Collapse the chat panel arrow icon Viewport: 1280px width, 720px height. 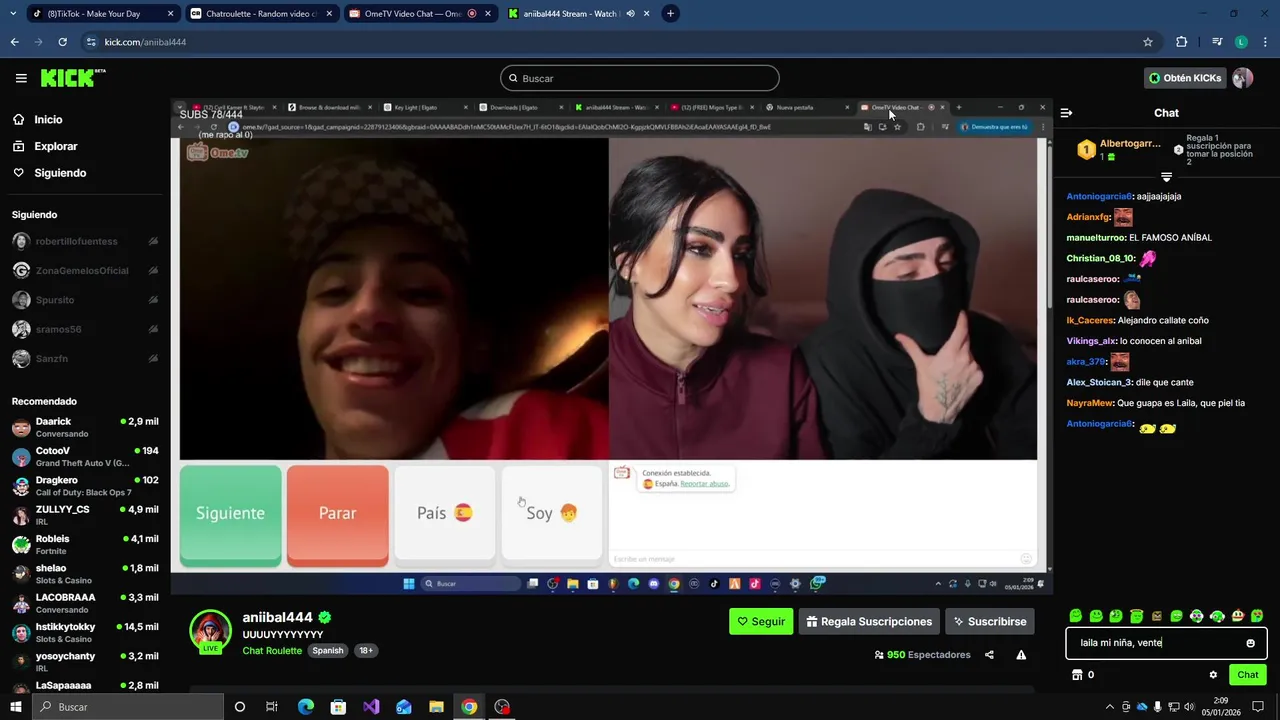coord(1066,113)
